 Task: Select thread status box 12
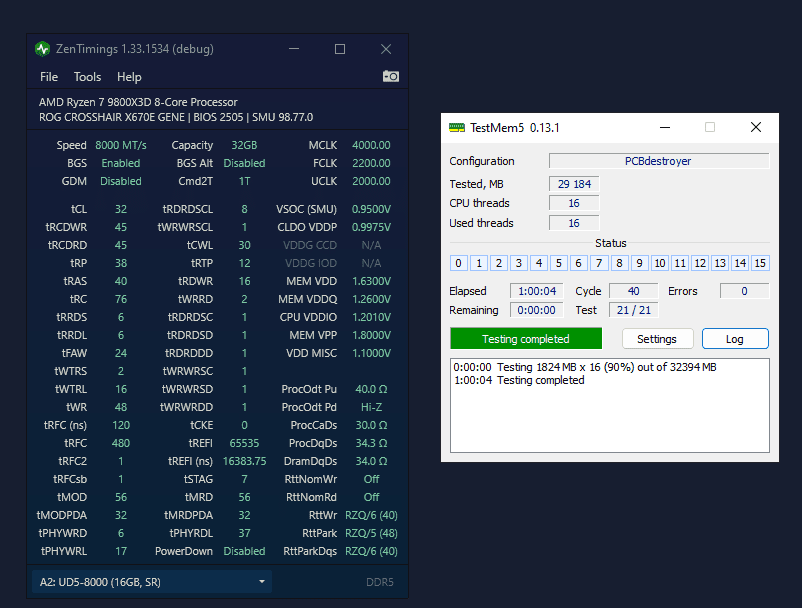click(x=700, y=263)
